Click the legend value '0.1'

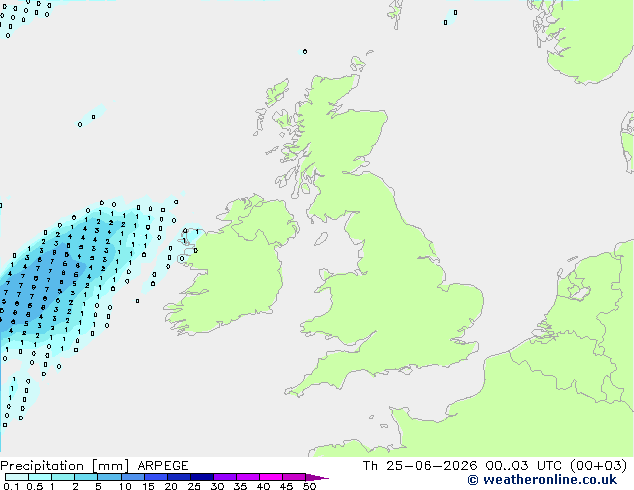11,486
